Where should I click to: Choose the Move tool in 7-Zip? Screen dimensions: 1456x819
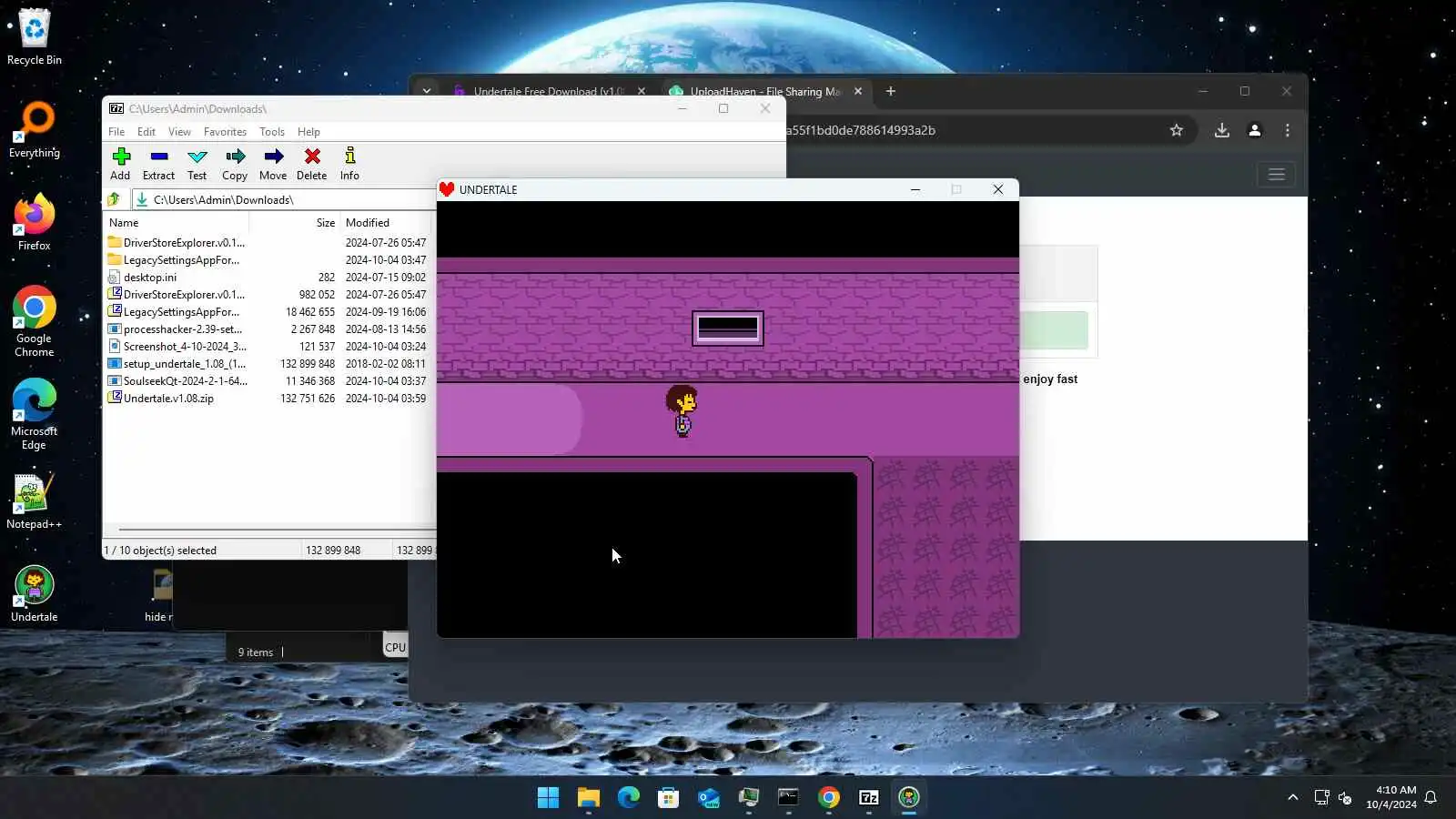click(273, 164)
